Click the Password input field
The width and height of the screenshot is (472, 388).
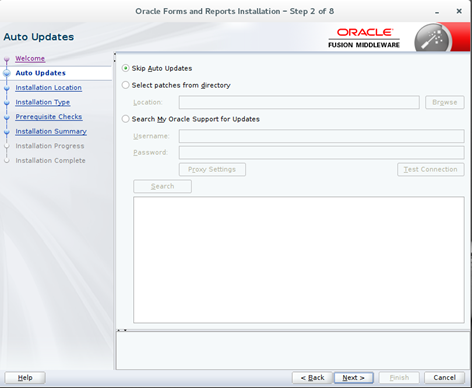pos(321,152)
